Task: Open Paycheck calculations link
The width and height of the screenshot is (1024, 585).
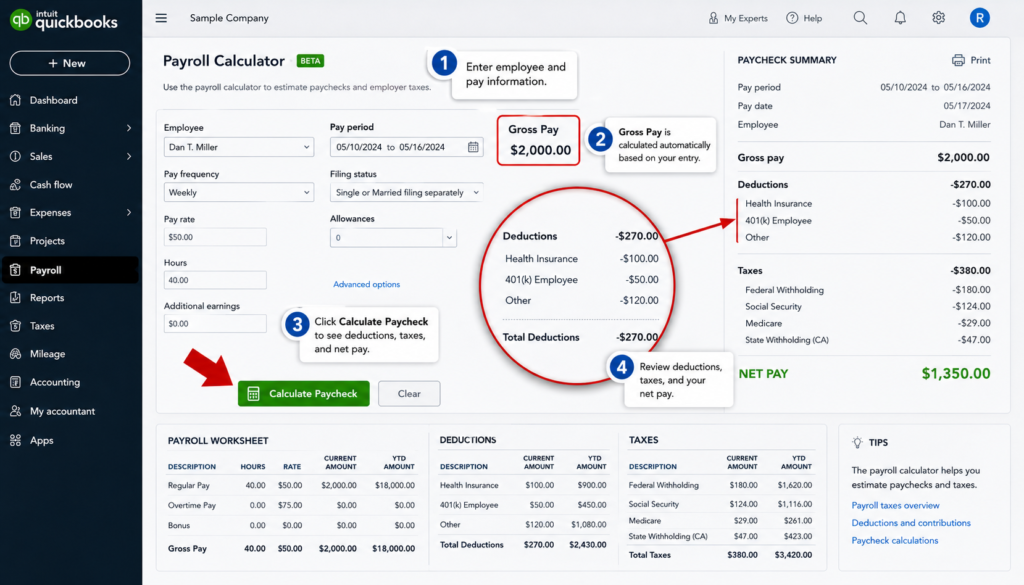Action: [895, 541]
